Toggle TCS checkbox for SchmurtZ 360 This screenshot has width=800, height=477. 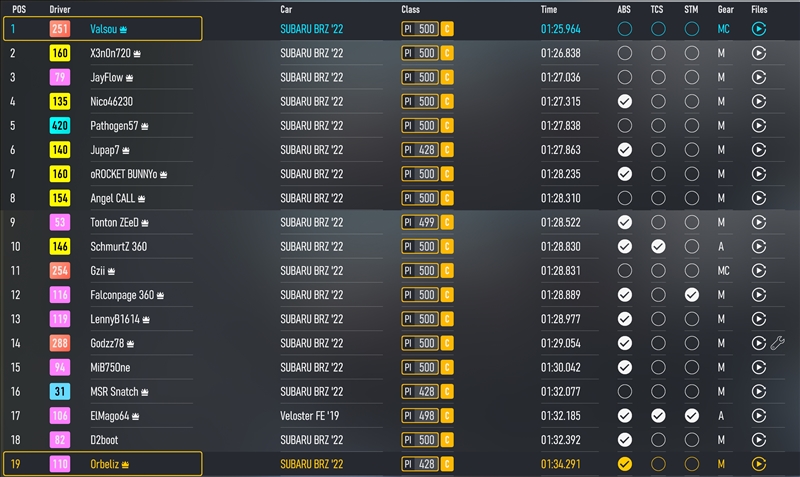(x=658, y=246)
